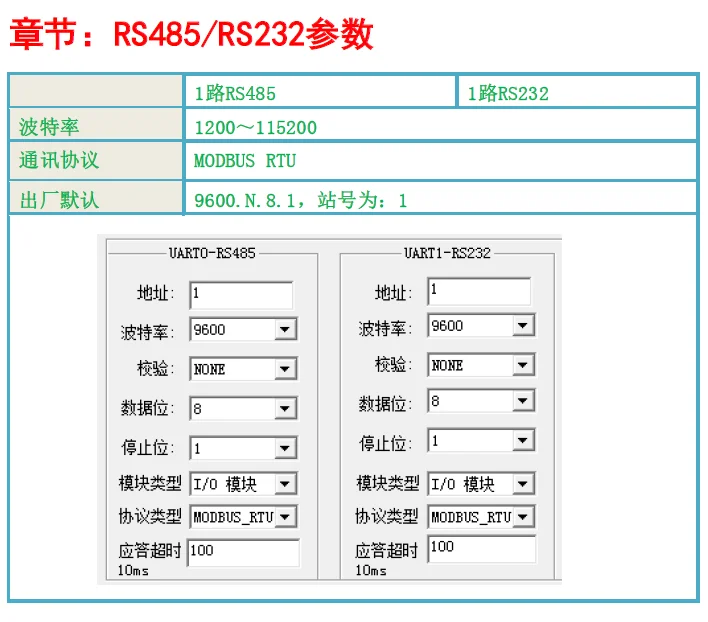Open the UART1-RS232 数据位 dropdown arrow
The height and width of the screenshot is (622, 708).
click(x=523, y=401)
